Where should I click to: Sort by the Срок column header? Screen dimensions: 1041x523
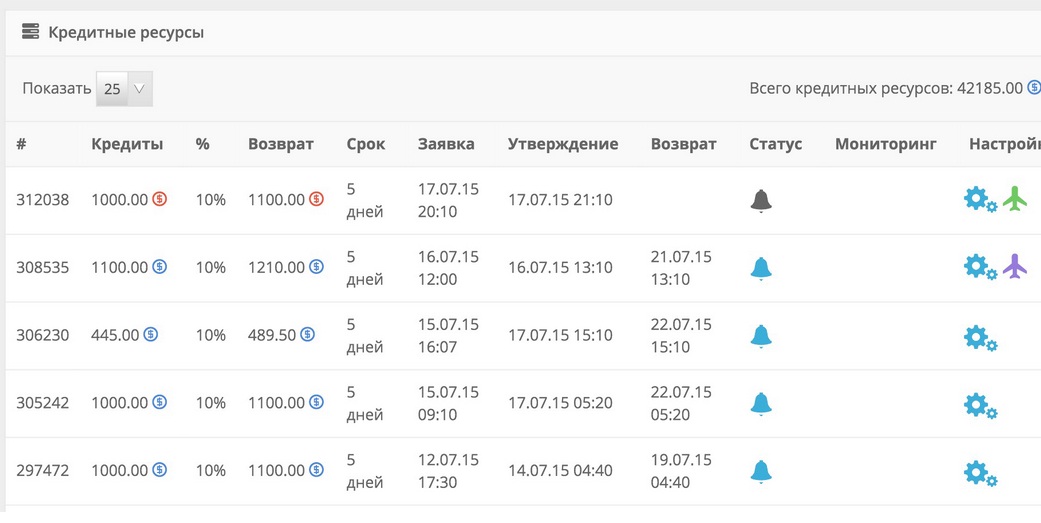click(x=365, y=144)
